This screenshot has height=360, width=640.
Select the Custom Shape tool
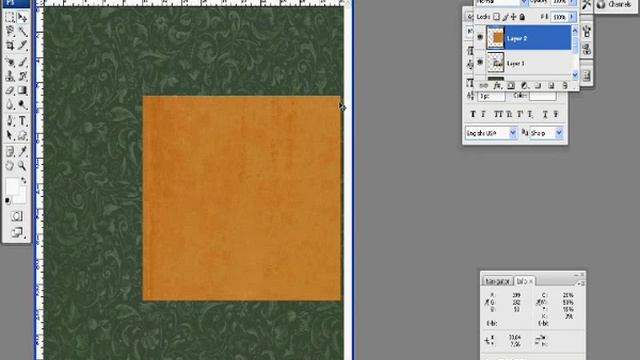[x=22, y=136]
